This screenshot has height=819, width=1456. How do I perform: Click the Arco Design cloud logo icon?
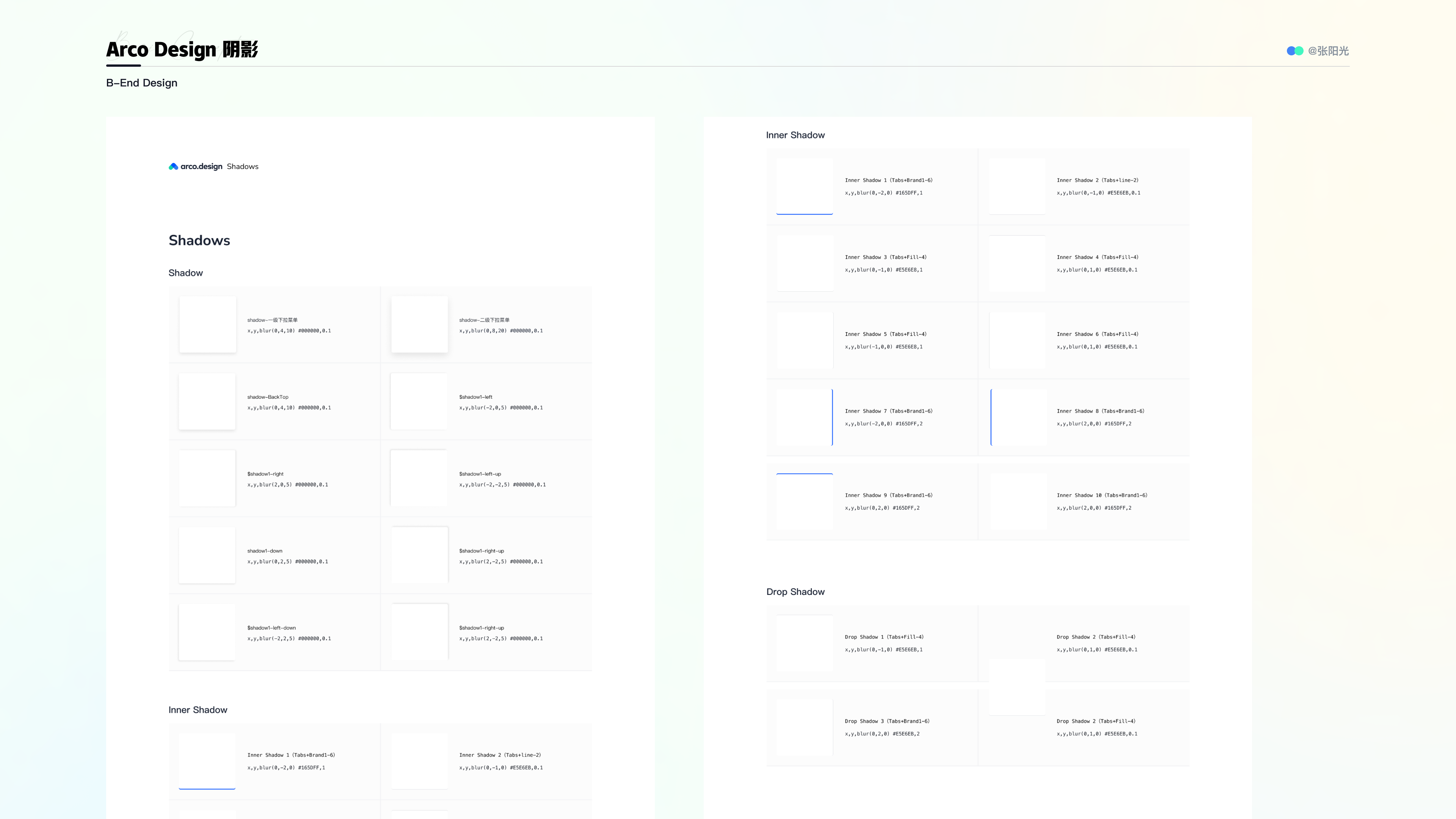click(173, 166)
